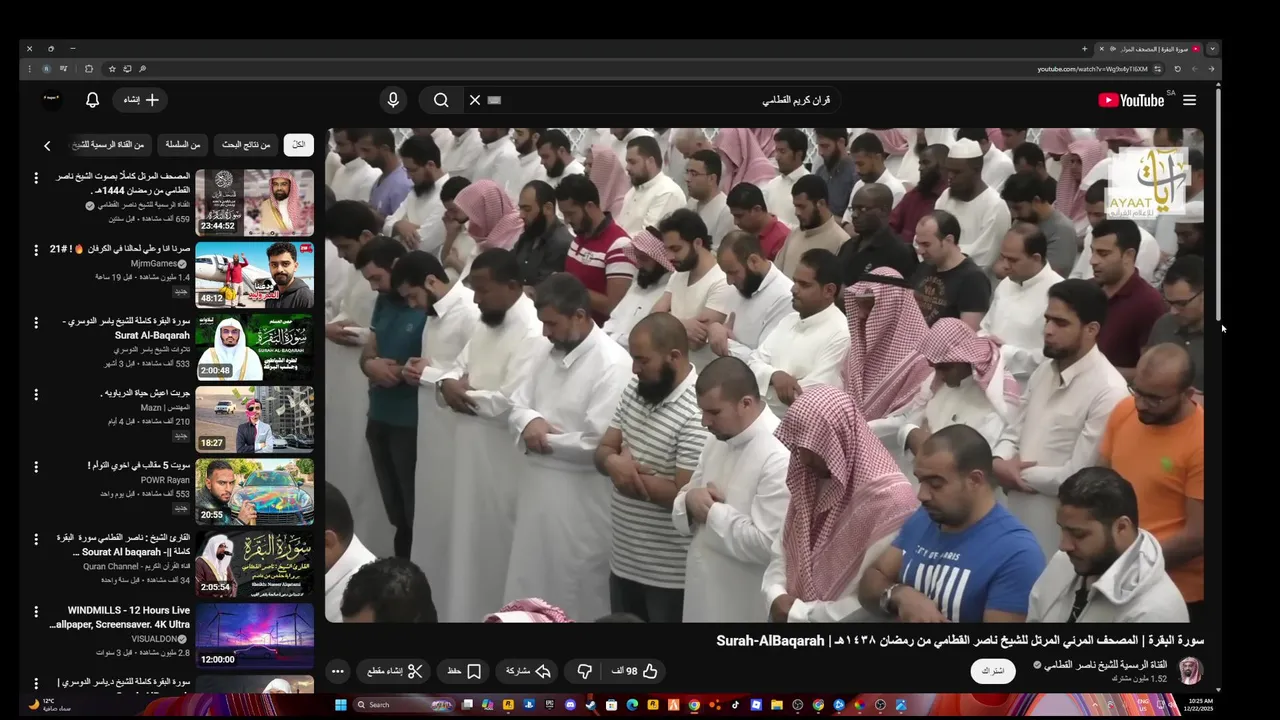Reload the page in browser
Image resolution: width=1280 pixels, height=720 pixels.
pos(1177,69)
